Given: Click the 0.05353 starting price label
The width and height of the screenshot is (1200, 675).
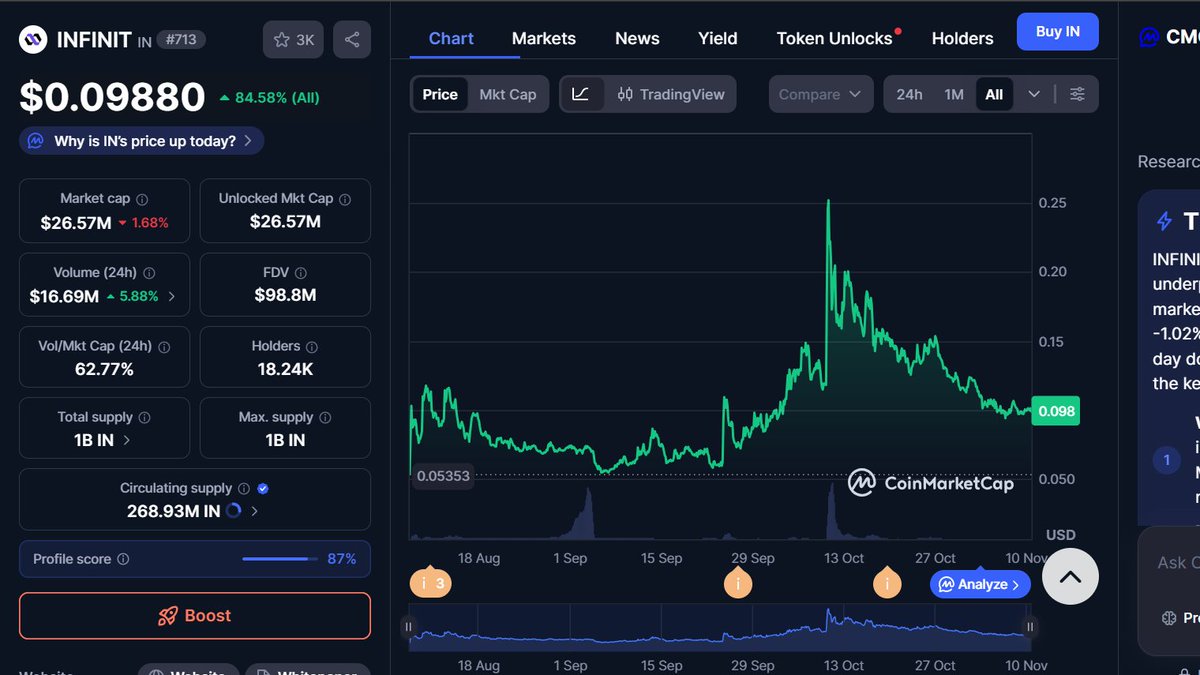Looking at the screenshot, I should tap(441, 476).
